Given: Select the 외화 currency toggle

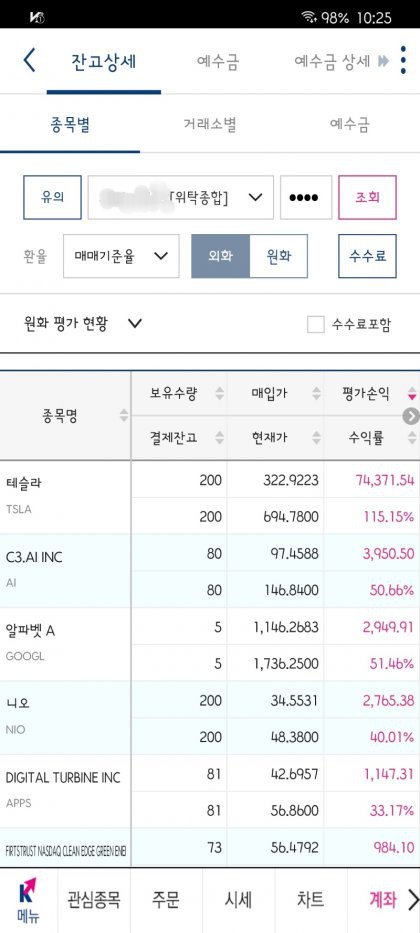Looking at the screenshot, I should coord(220,256).
